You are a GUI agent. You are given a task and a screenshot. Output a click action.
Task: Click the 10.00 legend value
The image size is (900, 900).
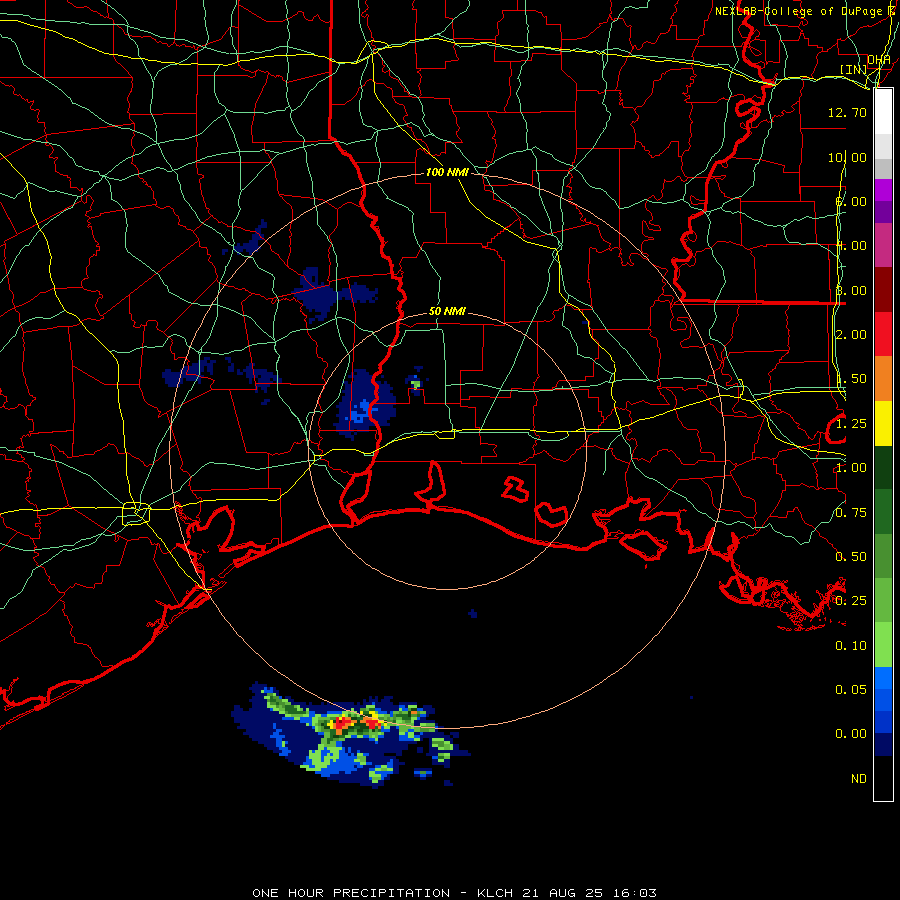pos(847,157)
